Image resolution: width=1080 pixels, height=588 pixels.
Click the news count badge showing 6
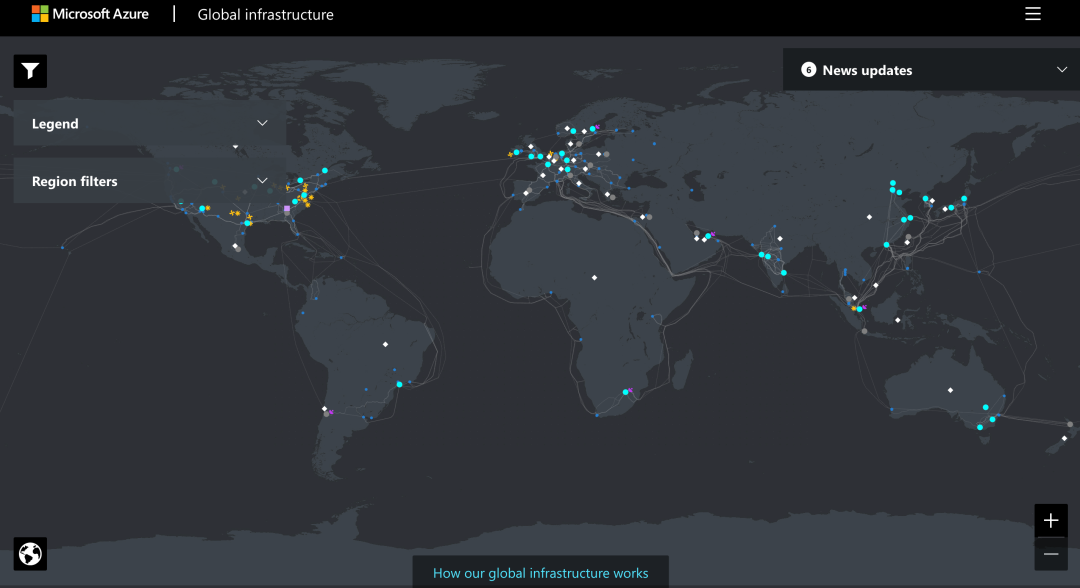809,70
